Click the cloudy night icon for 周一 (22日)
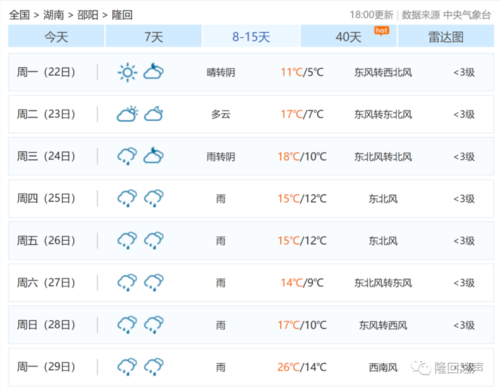This screenshot has height=390, width=500. tap(154, 72)
